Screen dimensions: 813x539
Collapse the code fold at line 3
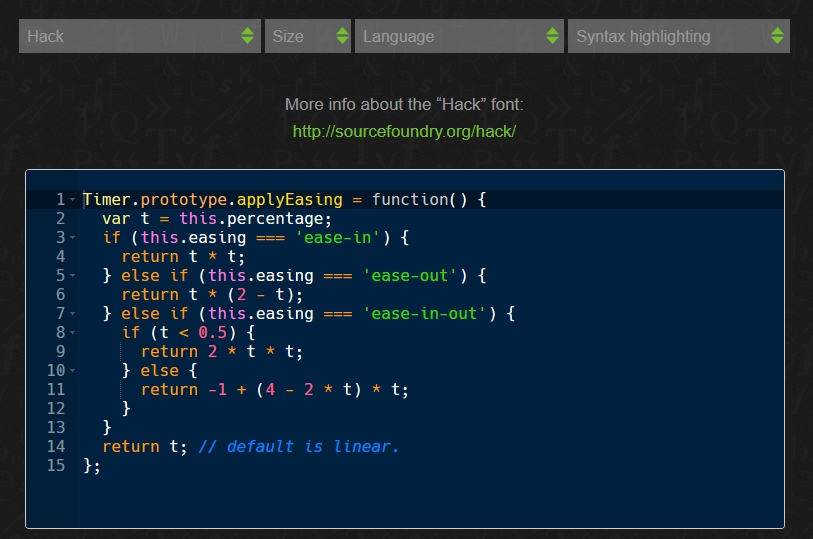pos(73,237)
